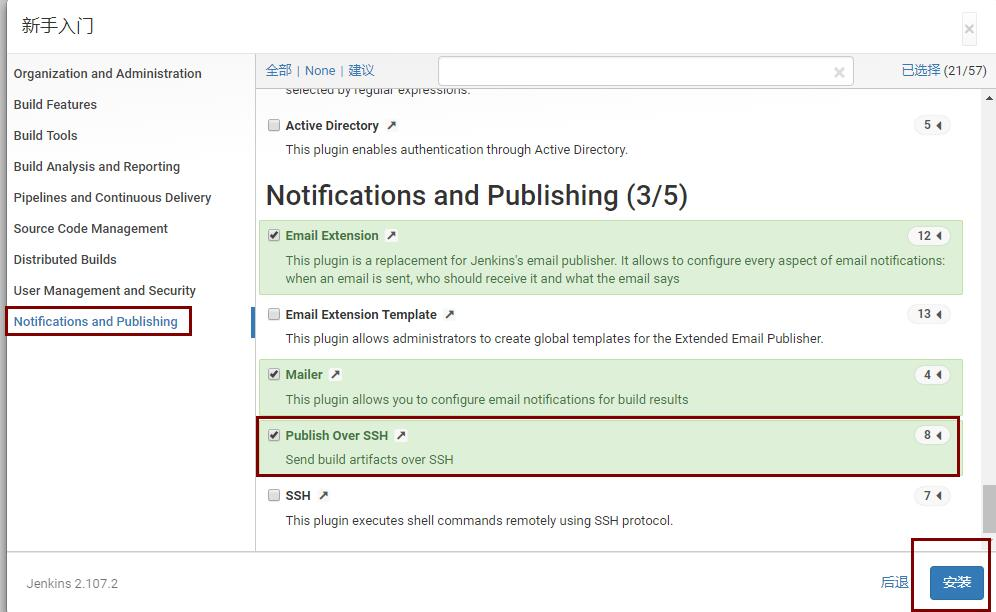
Task: Expand Publish Over SSH dependencies badge 8
Action: pyautogui.click(x=932, y=435)
